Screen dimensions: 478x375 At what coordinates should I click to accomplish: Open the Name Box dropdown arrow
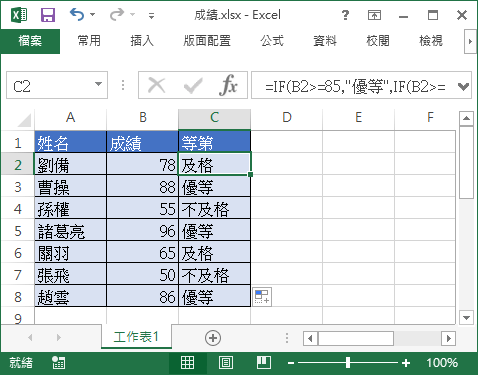click(x=98, y=84)
